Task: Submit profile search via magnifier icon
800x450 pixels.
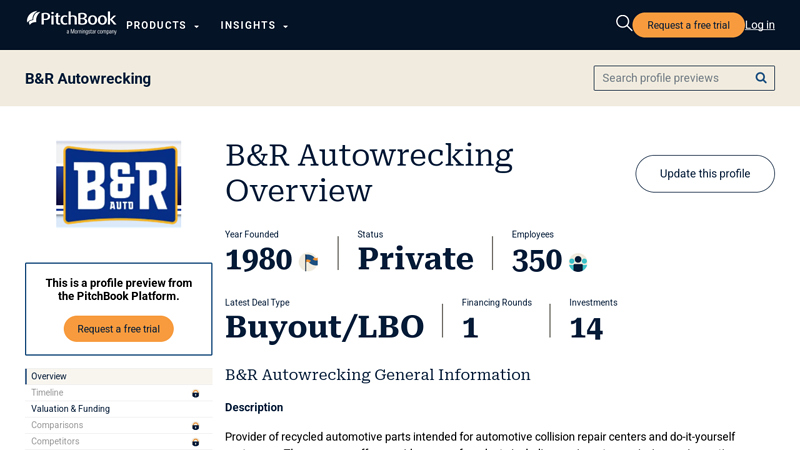Action: pyautogui.click(x=761, y=78)
